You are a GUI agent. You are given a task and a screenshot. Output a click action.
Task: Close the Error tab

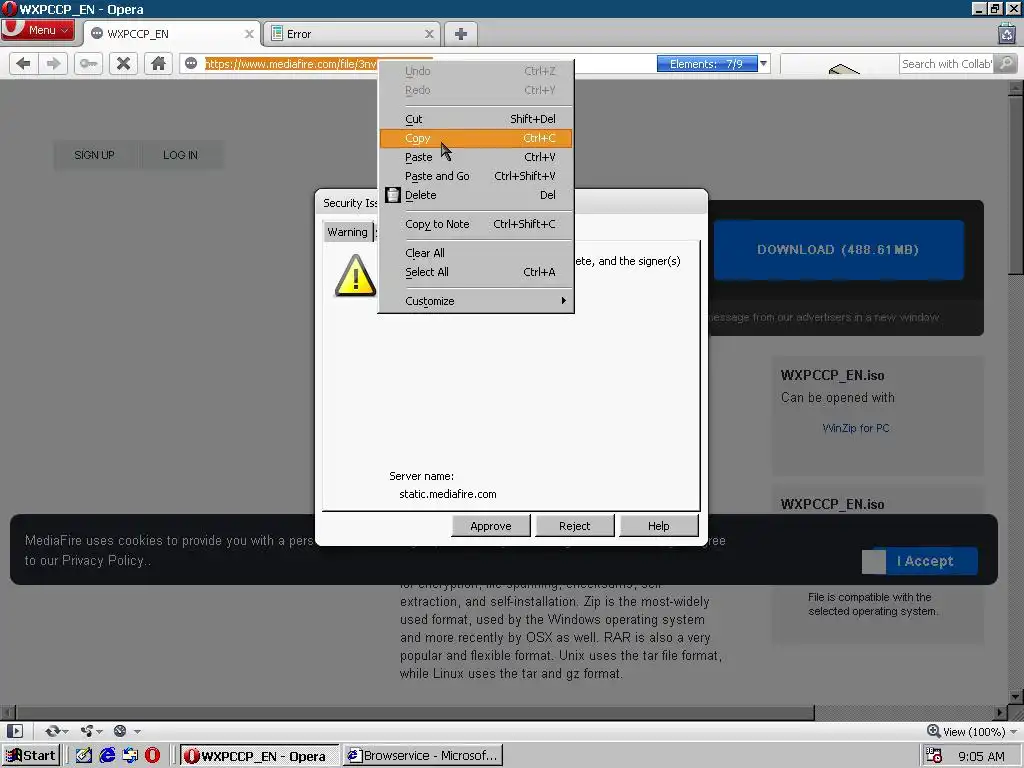[429, 34]
